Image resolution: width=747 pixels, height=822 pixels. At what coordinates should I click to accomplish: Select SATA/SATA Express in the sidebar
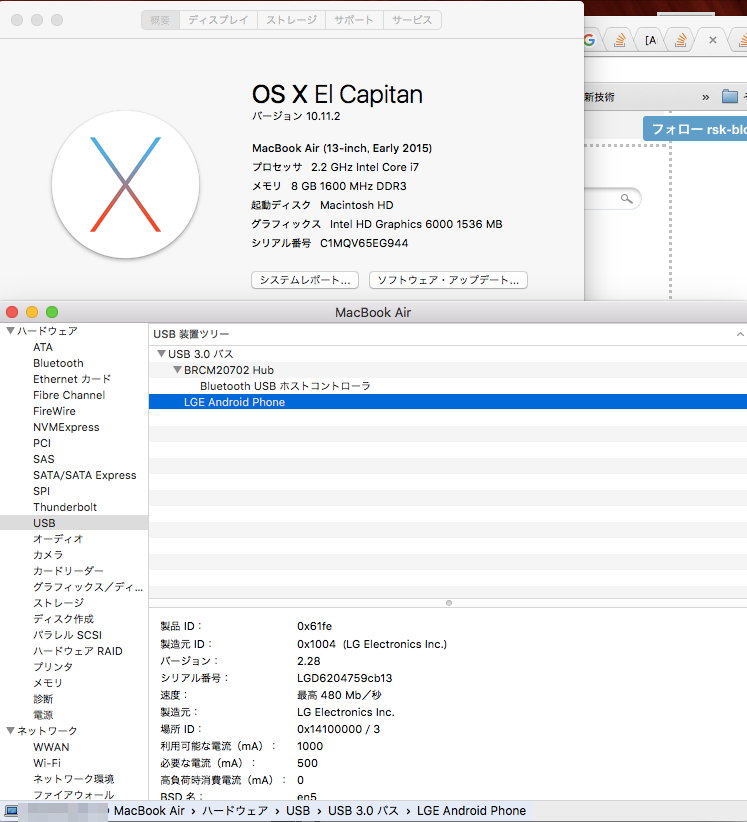pos(85,475)
